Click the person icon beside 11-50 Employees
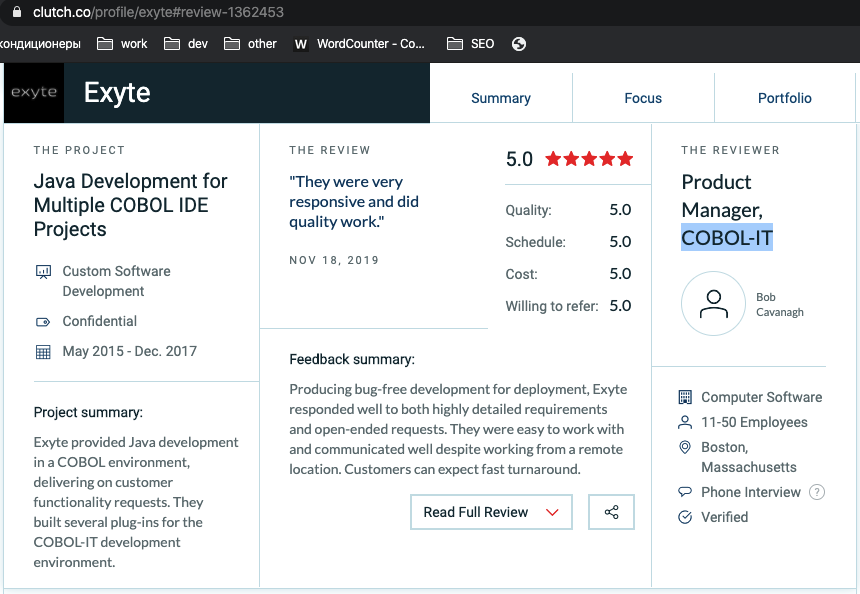Screen dimensions: 860x594 pos(685,422)
